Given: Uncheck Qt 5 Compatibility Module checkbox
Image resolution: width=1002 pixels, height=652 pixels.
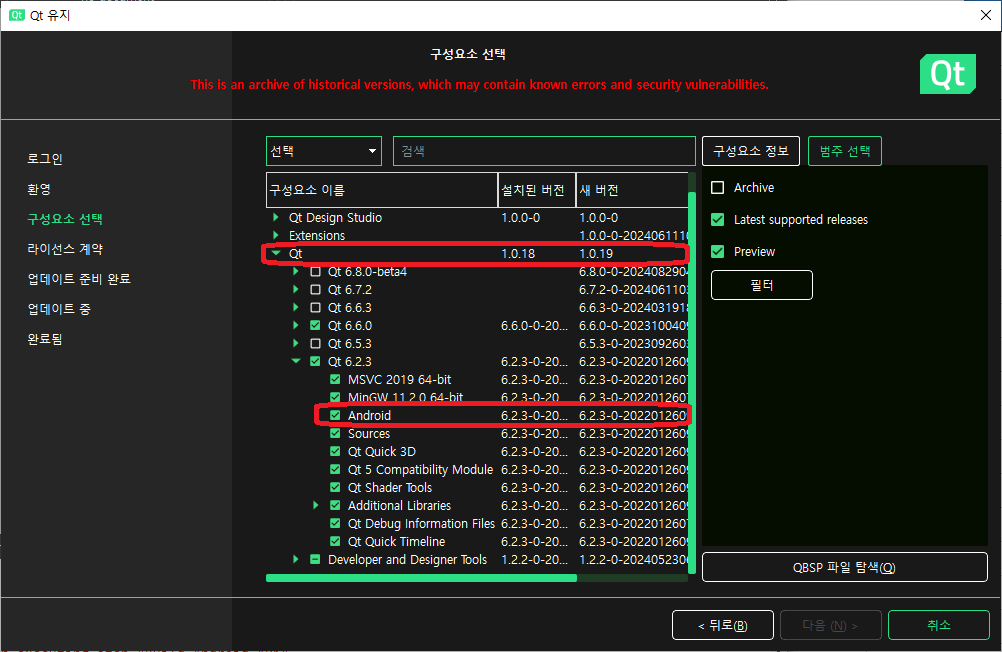Looking at the screenshot, I should pyautogui.click(x=335, y=469).
